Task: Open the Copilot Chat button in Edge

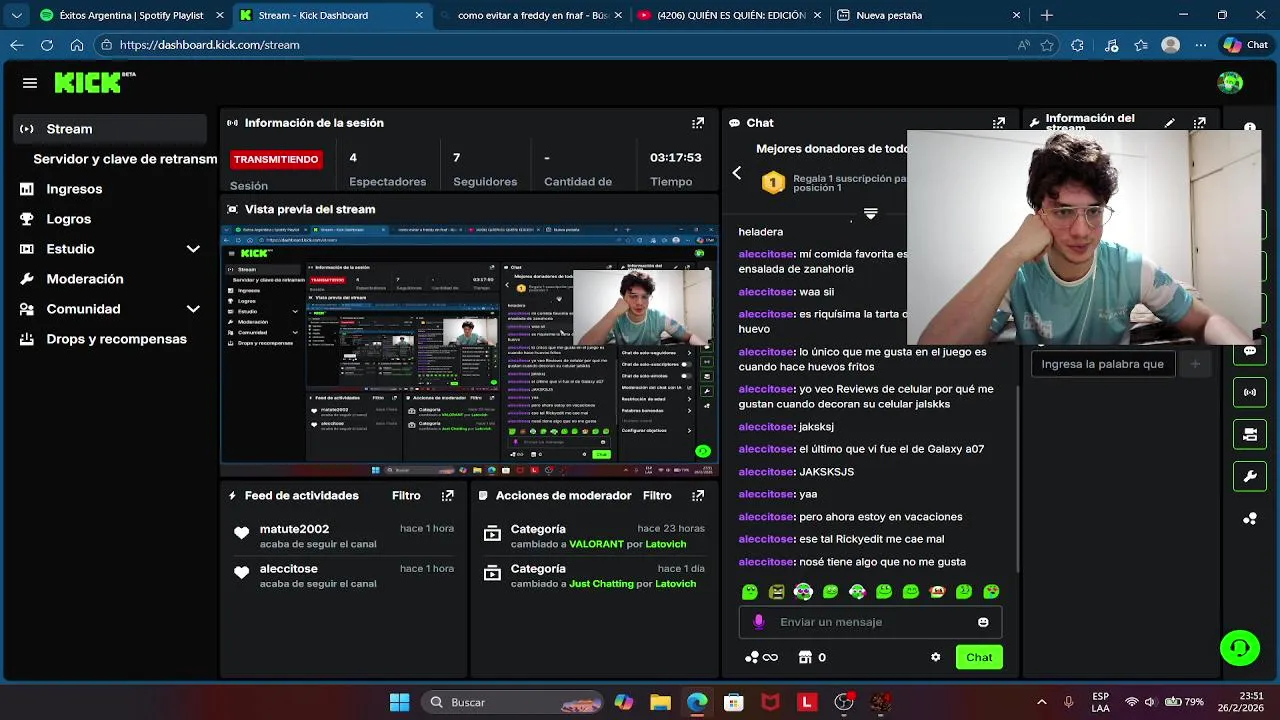Action: click(x=1246, y=45)
